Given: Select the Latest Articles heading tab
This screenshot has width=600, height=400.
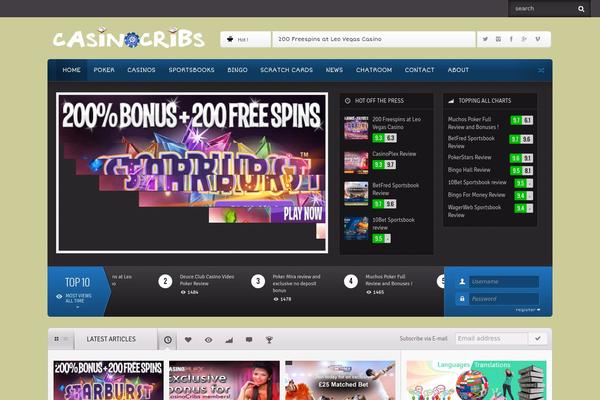Looking at the screenshot, I should point(111,339).
